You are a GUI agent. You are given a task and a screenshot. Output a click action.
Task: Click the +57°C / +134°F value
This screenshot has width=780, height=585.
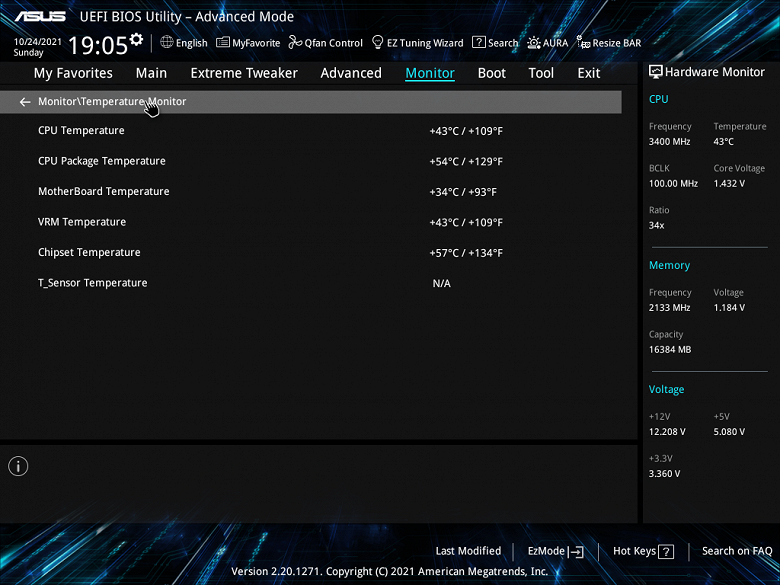[x=466, y=253]
